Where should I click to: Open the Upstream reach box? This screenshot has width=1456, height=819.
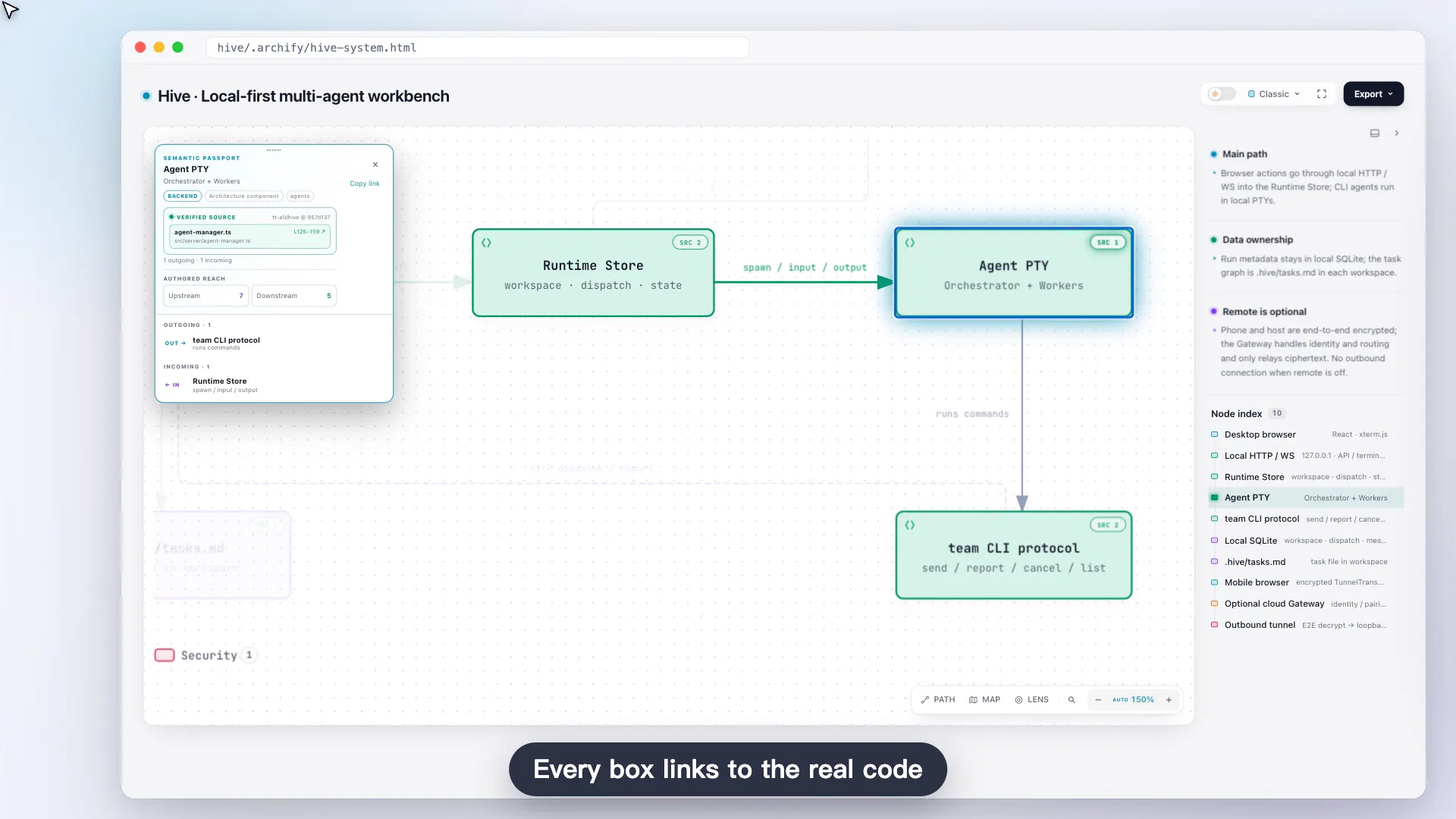point(206,296)
